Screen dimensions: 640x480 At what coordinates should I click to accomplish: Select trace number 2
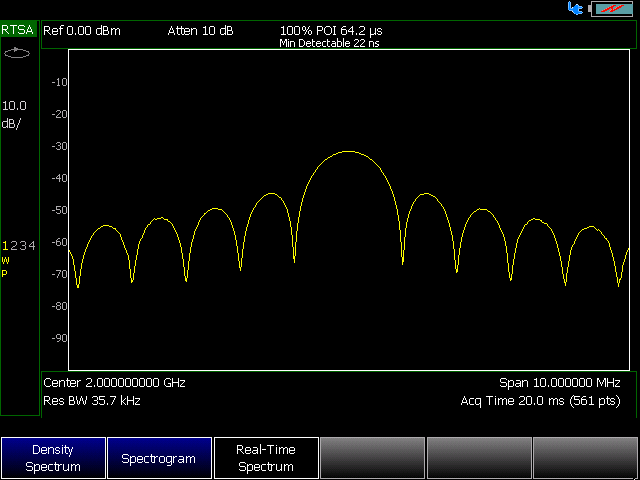(14, 246)
